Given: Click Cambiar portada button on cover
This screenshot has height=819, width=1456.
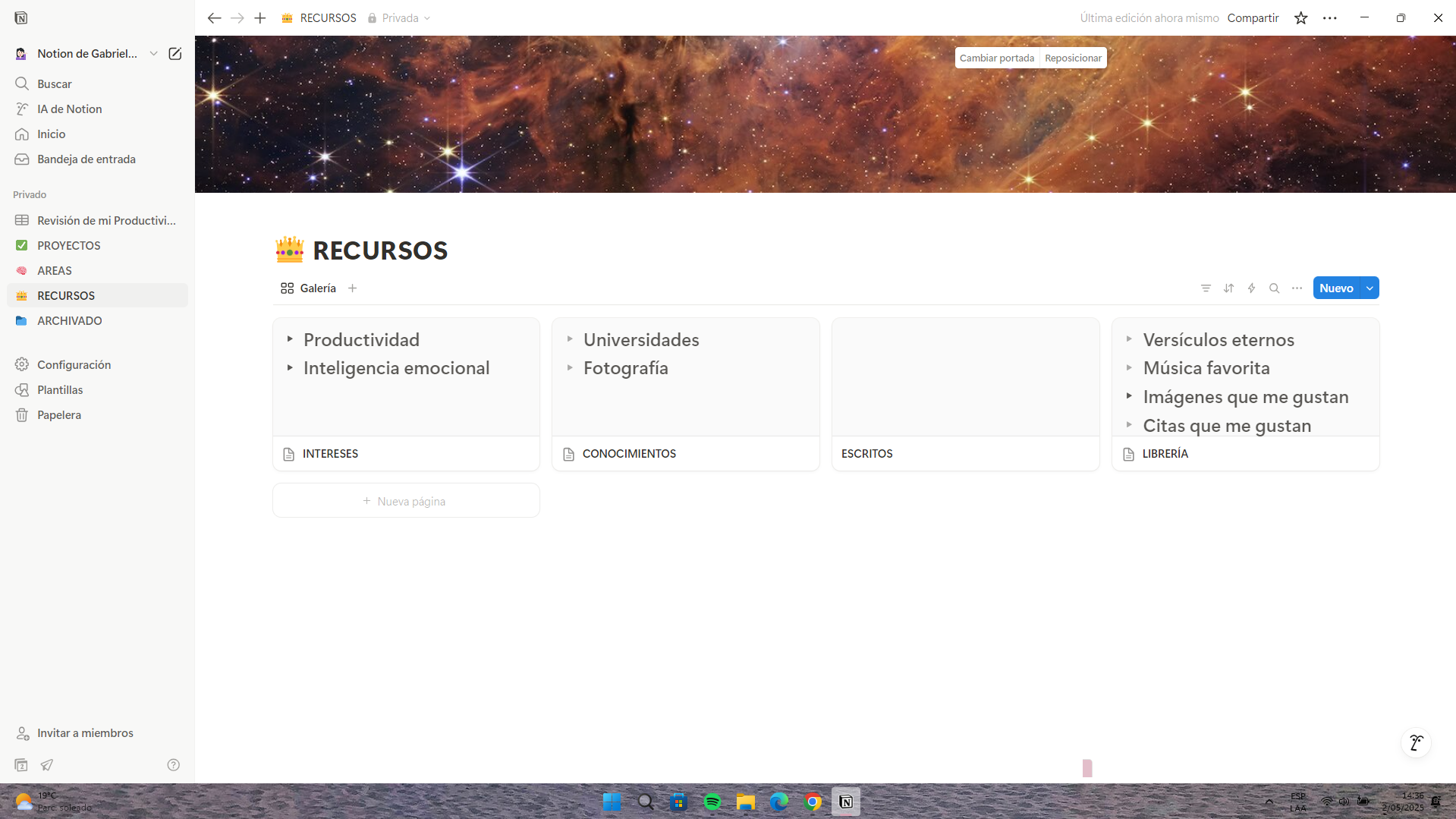Looking at the screenshot, I should click(x=996, y=58).
